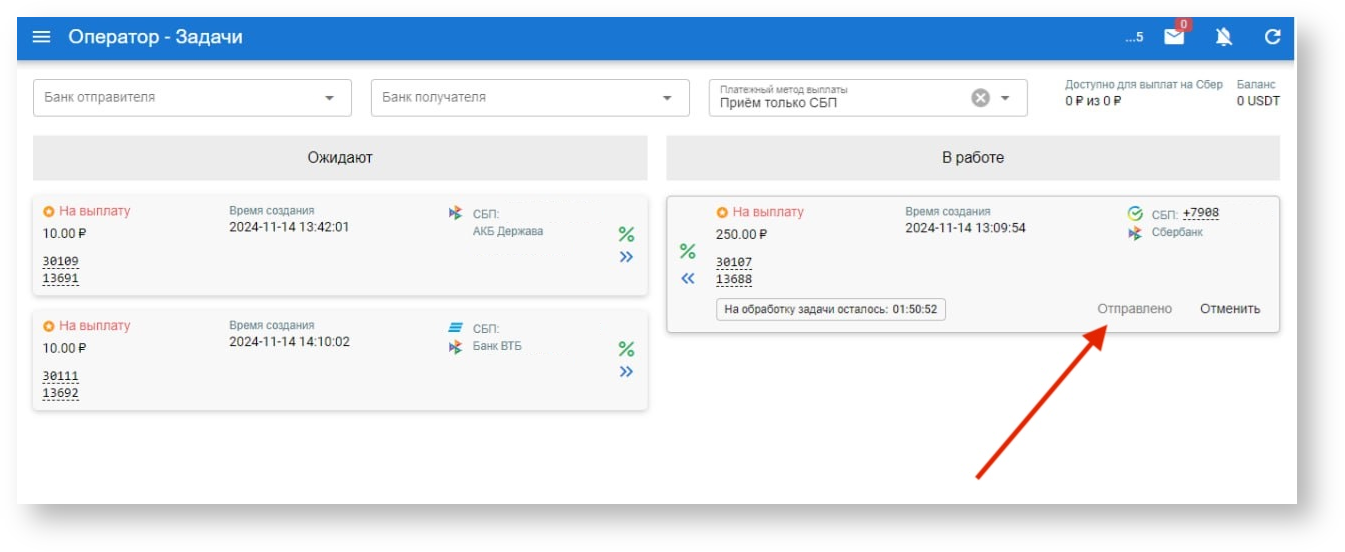
Task: Click the Отправлено button
Action: (1134, 309)
